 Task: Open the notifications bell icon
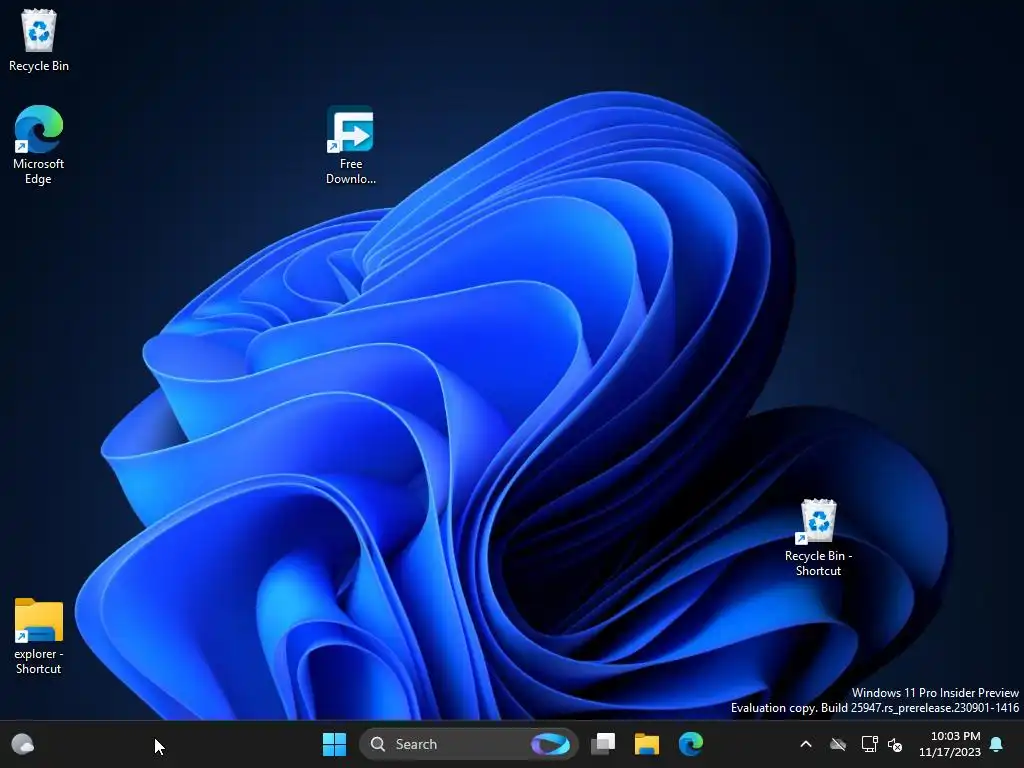tap(997, 744)
